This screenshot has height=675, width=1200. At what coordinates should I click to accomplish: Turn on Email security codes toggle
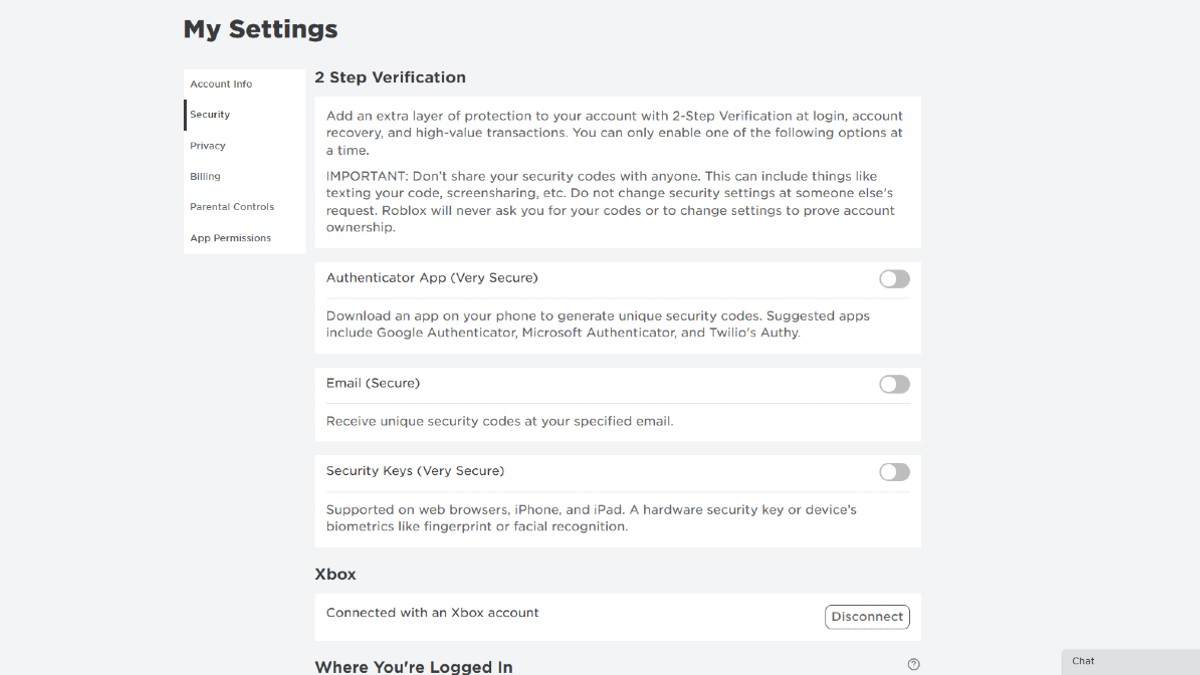pos(893,384)
